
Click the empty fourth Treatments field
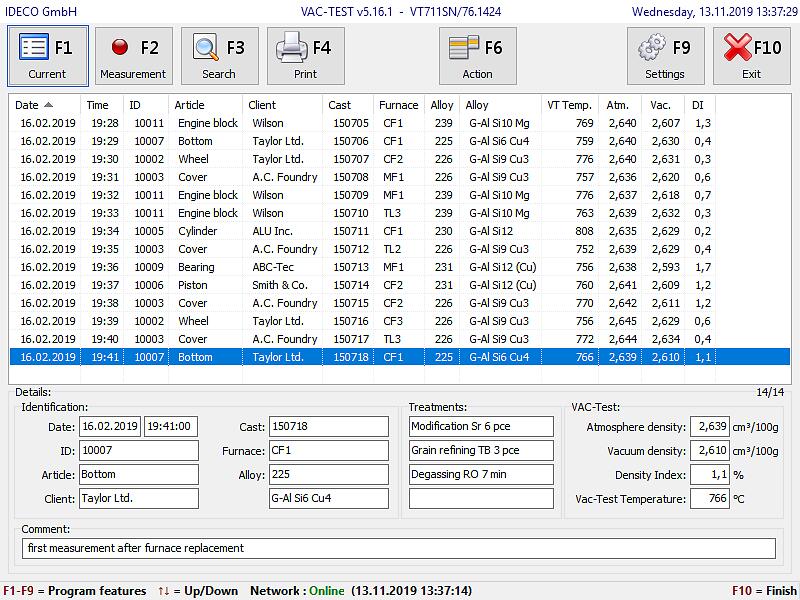click(x=481, y=498)
